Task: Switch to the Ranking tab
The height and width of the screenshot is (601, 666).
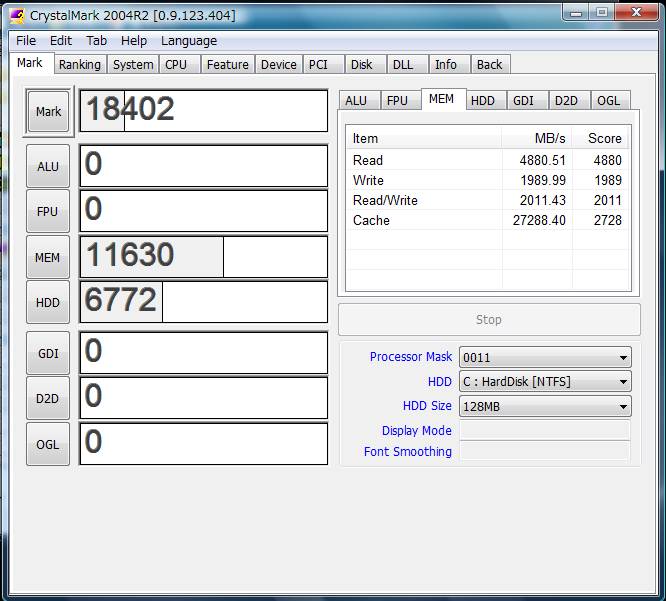Action: (79, 65)
